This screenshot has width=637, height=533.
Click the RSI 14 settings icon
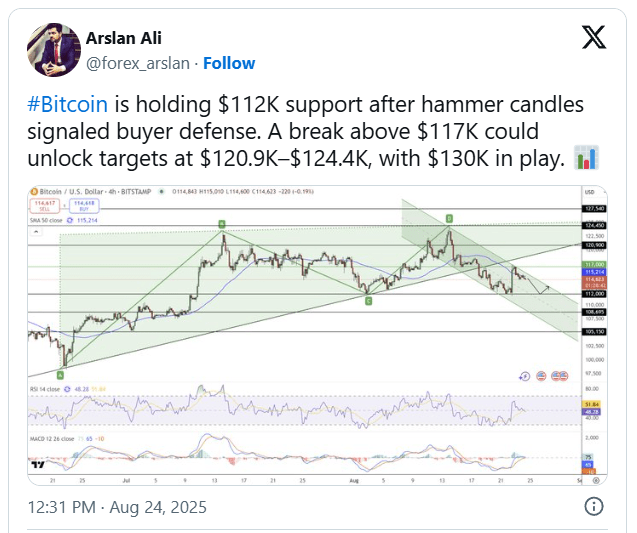[x=67, y=389]
